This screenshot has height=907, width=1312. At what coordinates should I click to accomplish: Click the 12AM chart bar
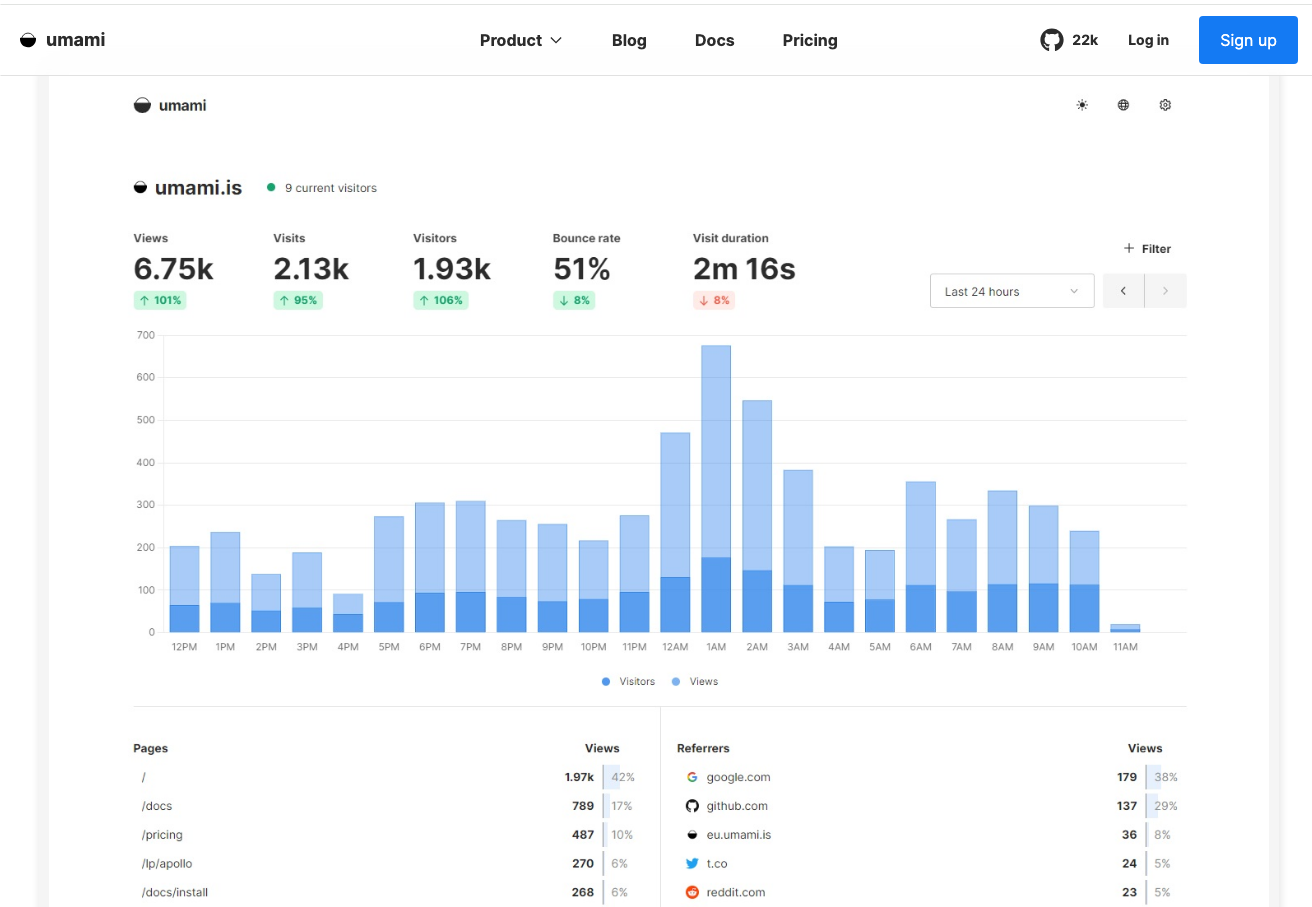click(x=675, y=532)
